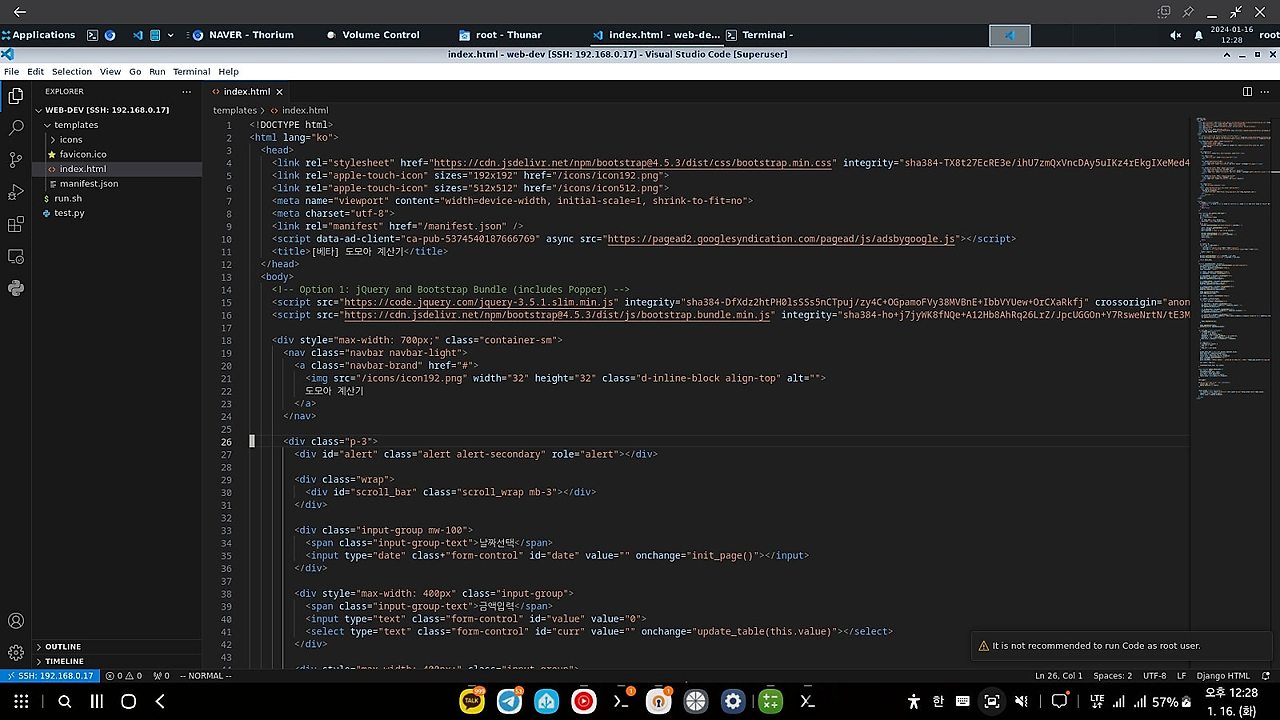Toggle the Korean input language indicator
Viewport: 1280px width, 720px height.
[938, 702]
